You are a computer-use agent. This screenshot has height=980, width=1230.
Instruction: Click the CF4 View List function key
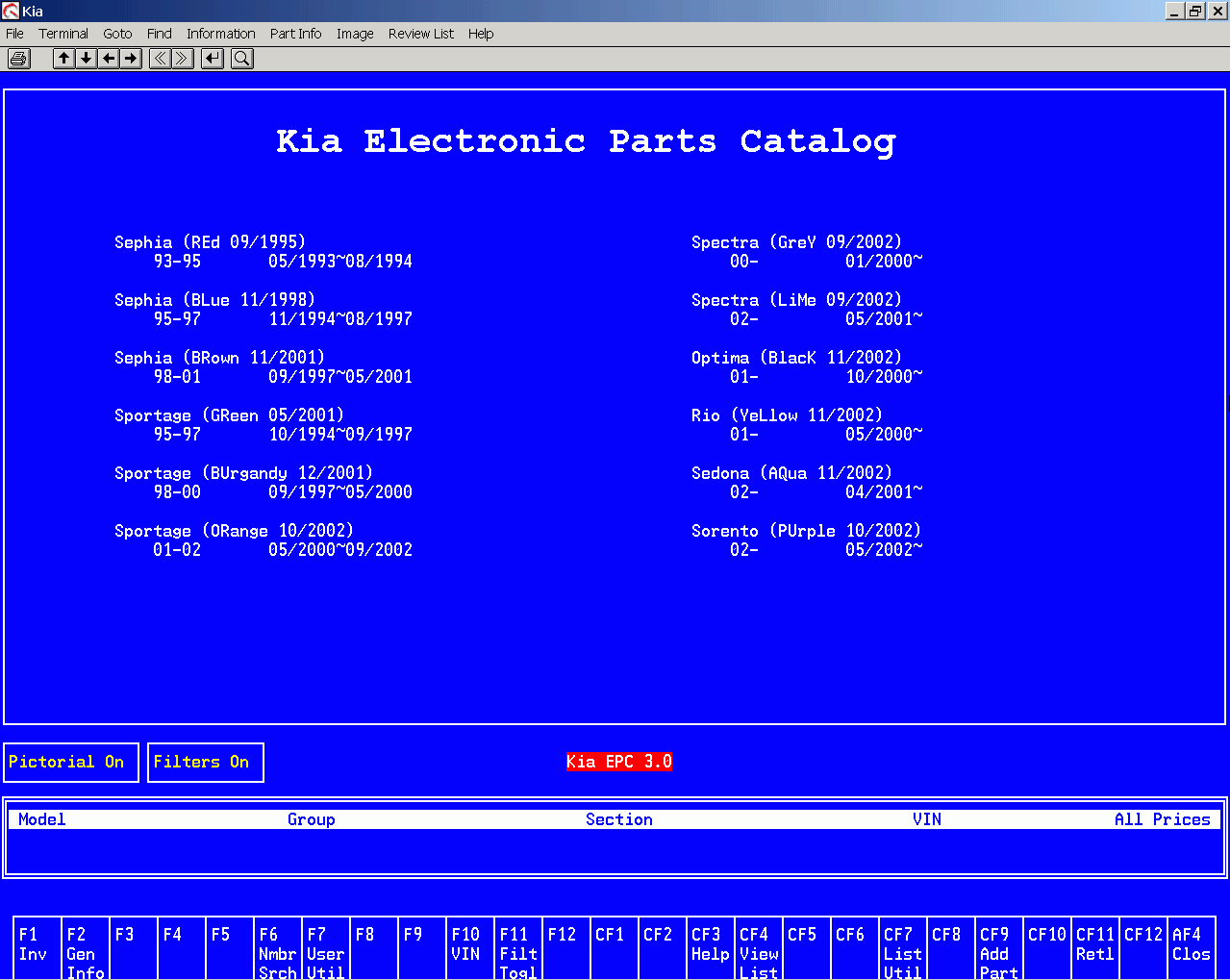(759, 949)
